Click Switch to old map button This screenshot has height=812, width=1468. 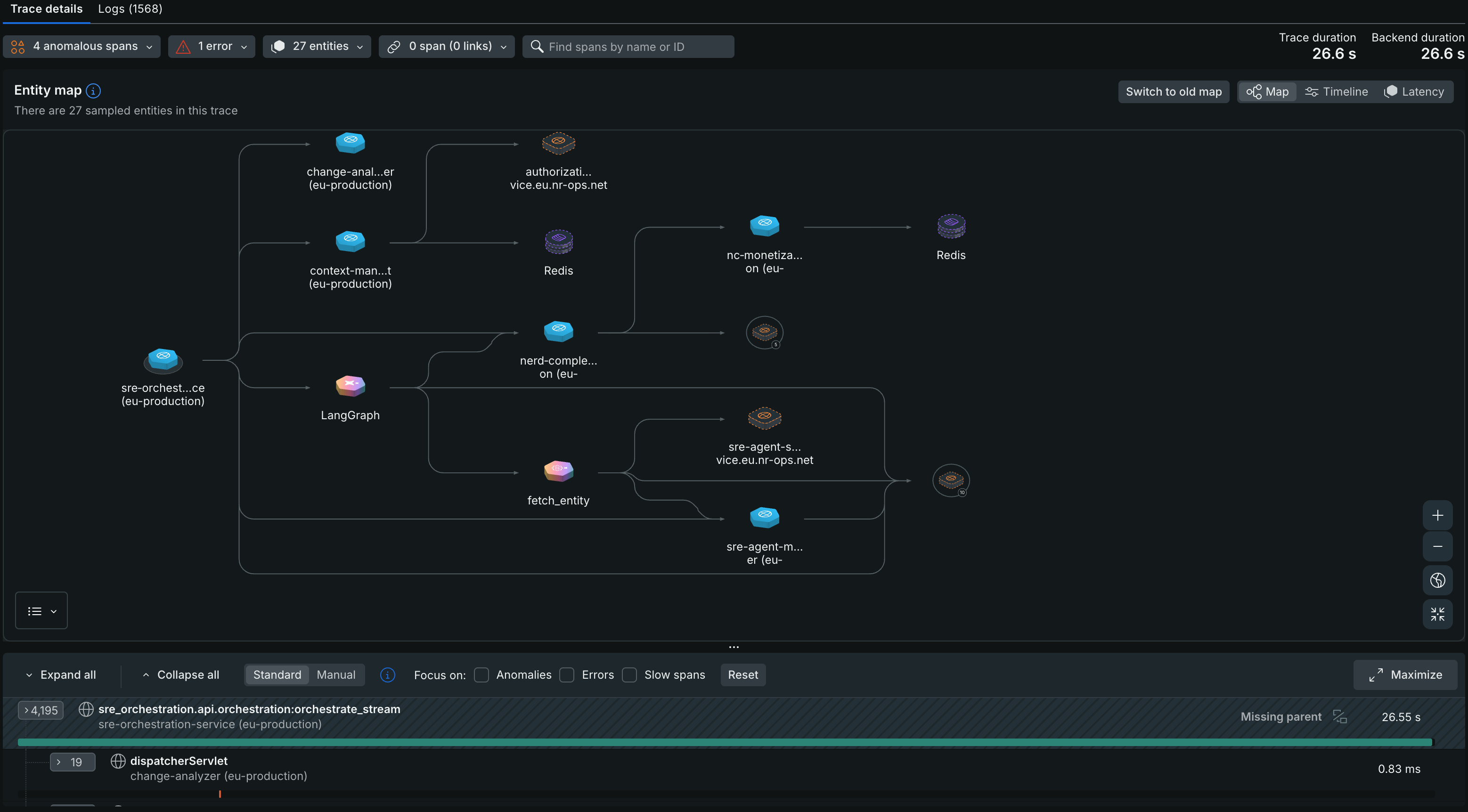click(1174, 92)
